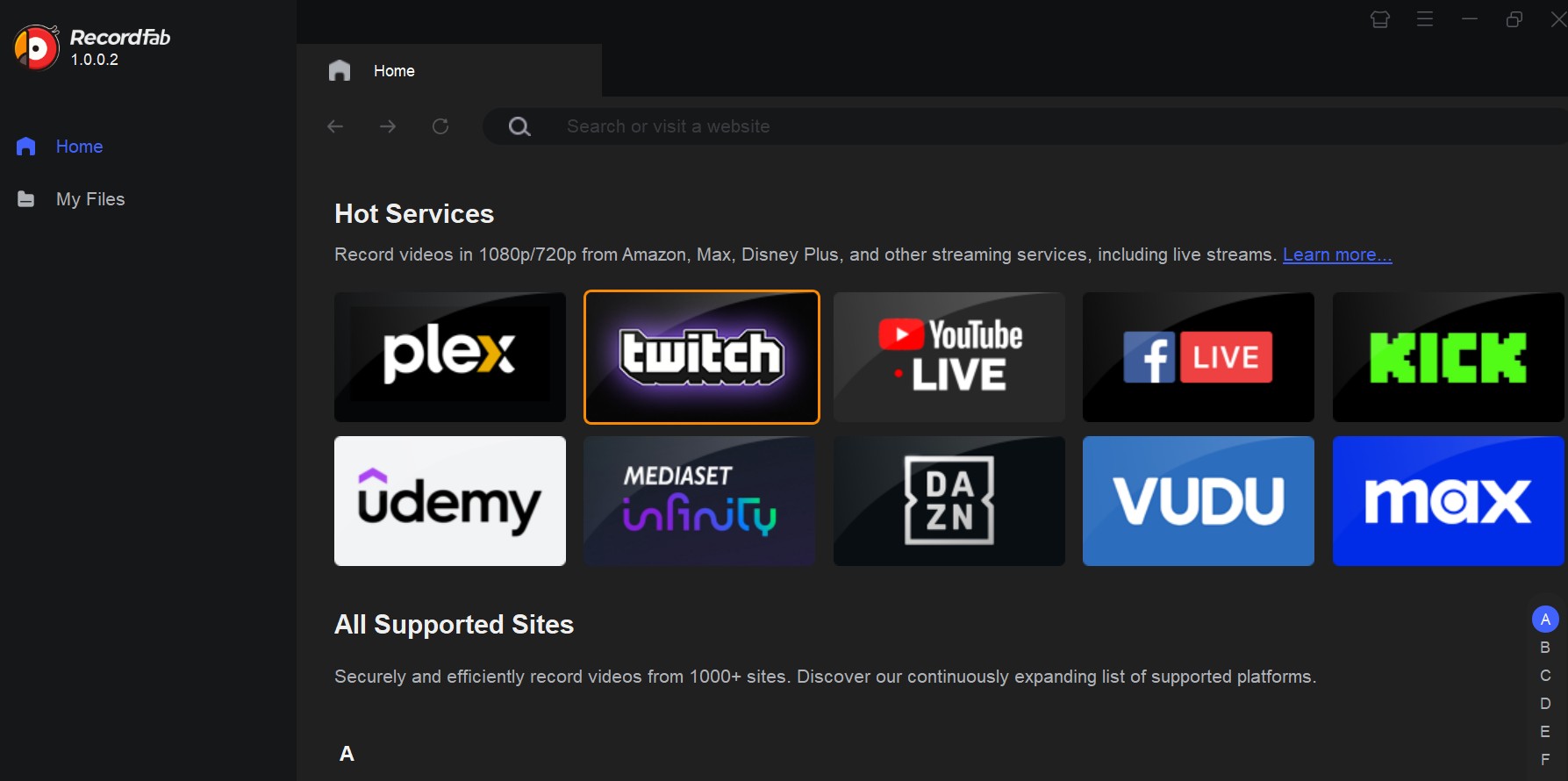
Task: Open the Twitch service tile
Action: (x=701, y=357)
